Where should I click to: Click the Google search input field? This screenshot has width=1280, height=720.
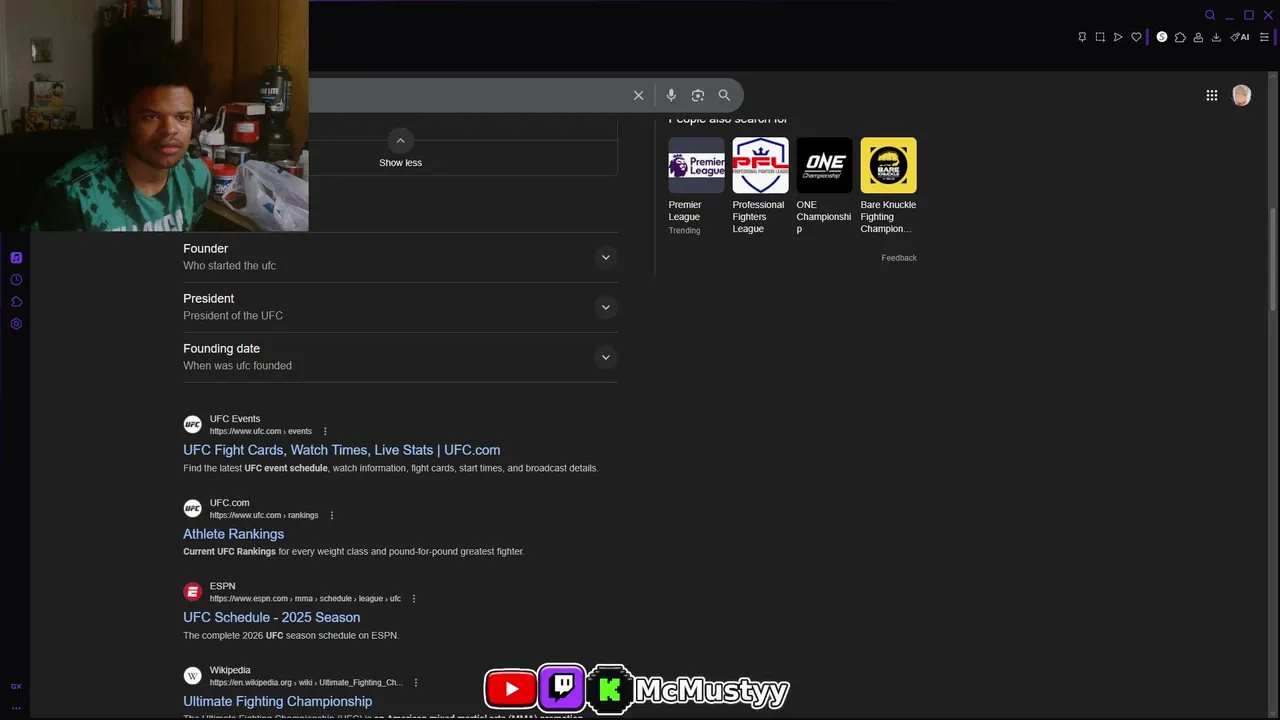pyautogui.click(x=465, y=95)
